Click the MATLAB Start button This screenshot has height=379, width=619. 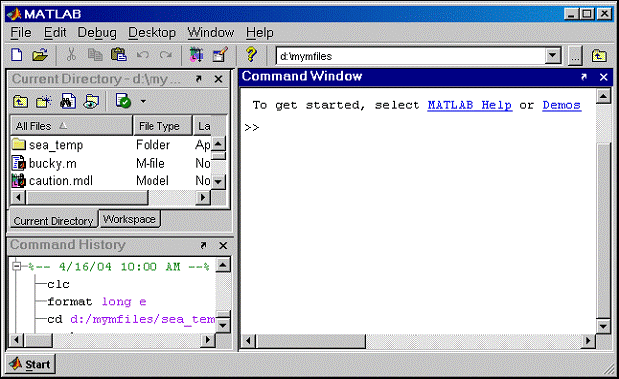pos(30,364)
